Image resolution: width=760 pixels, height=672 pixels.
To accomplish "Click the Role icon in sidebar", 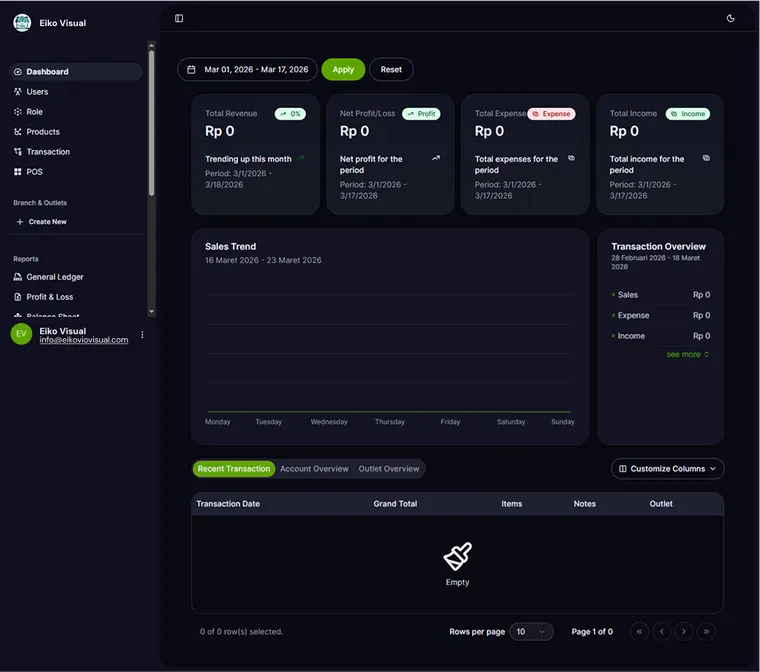I will click(18, 112).
